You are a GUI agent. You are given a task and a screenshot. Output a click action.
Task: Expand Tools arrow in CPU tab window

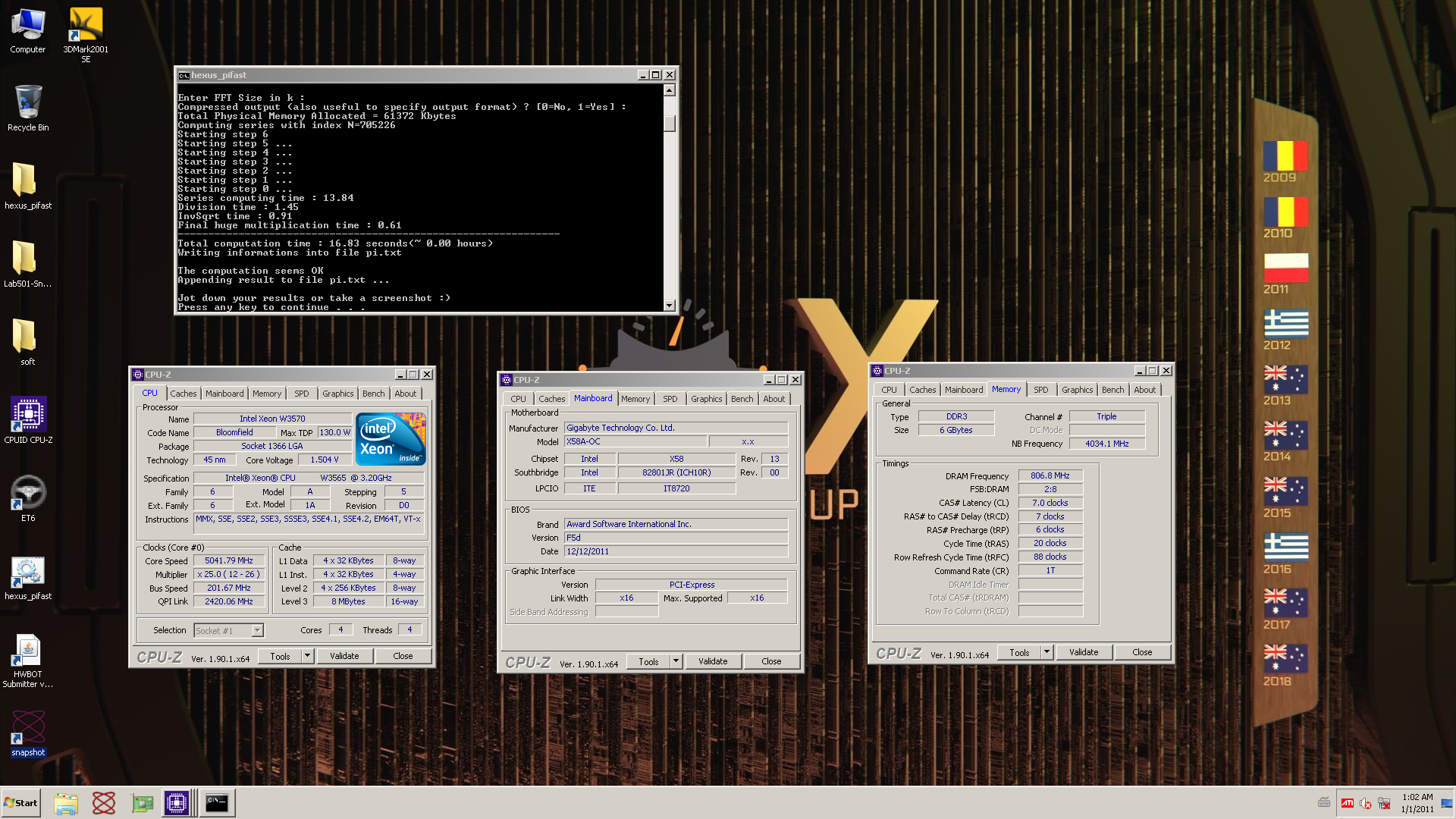pyautogui.click(x=307, y=656)
